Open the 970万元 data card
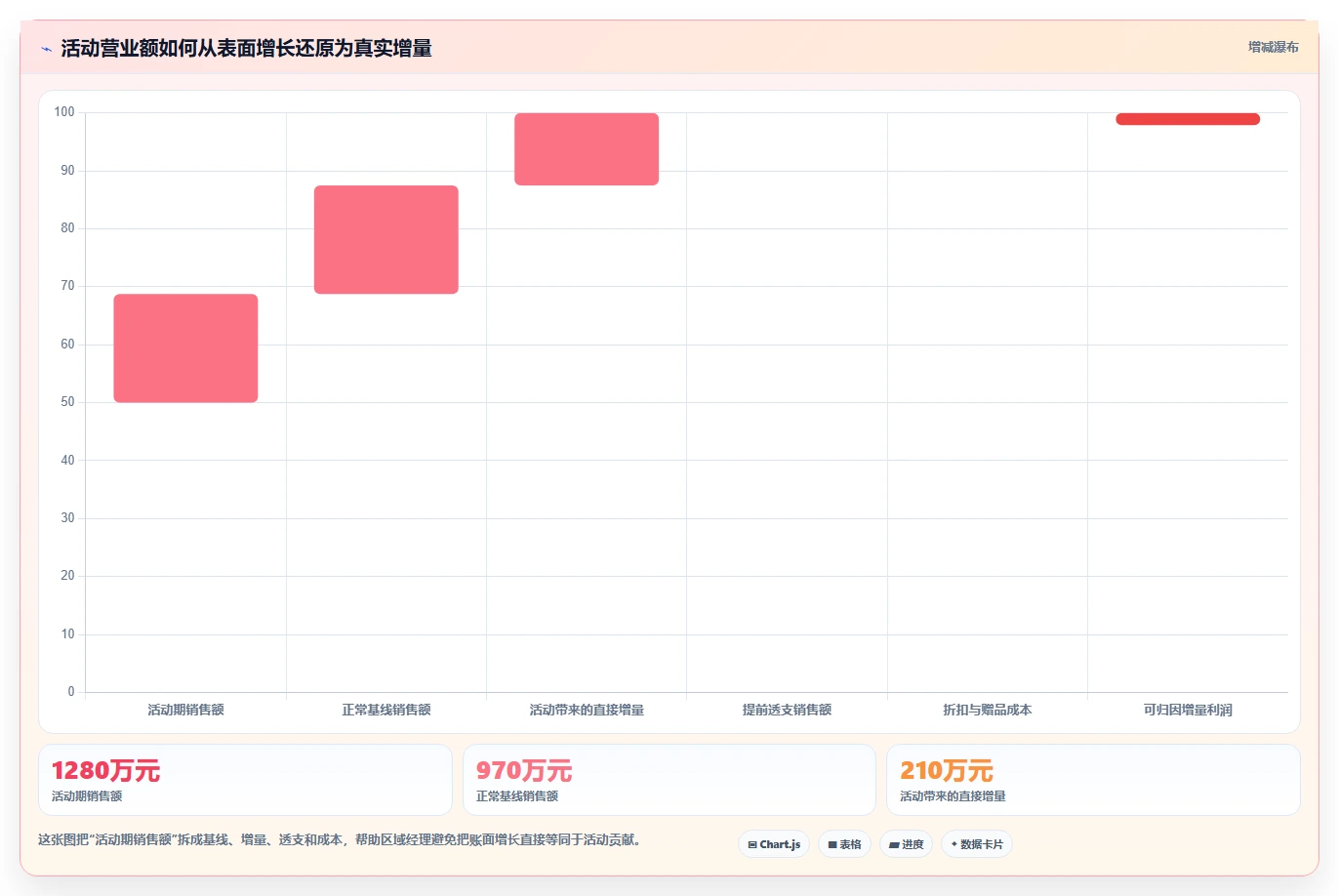 [x=669, y=780]
